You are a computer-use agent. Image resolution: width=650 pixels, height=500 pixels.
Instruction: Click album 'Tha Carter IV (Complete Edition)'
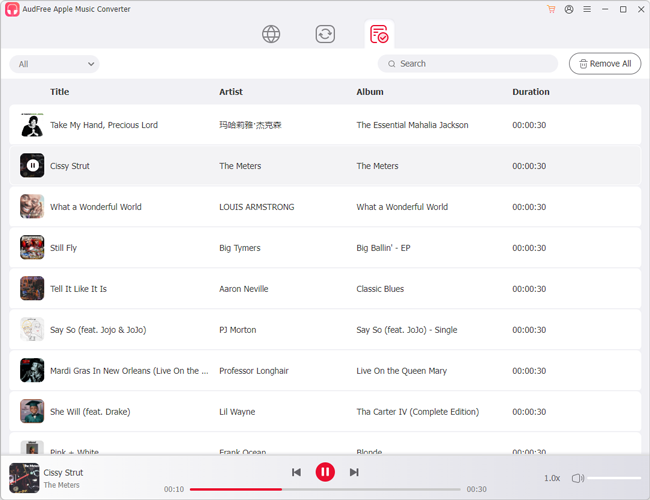click(x=417, y=412)
